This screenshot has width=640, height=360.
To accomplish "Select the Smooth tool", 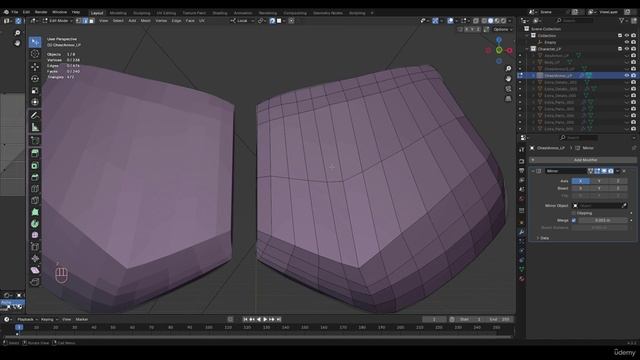I will click(x=35, y=235).
